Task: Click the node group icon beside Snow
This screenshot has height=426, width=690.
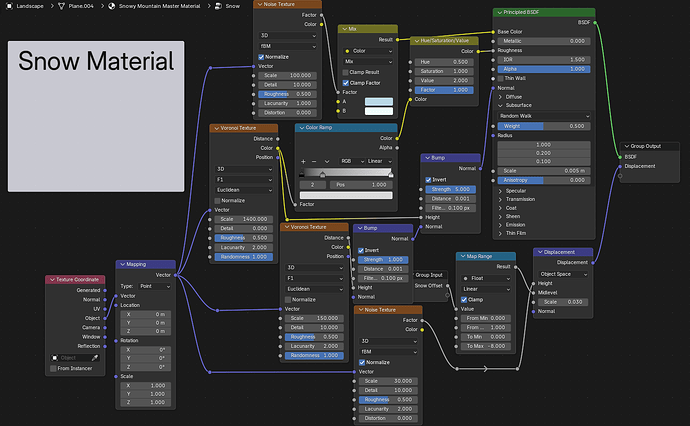Action: 218,6
